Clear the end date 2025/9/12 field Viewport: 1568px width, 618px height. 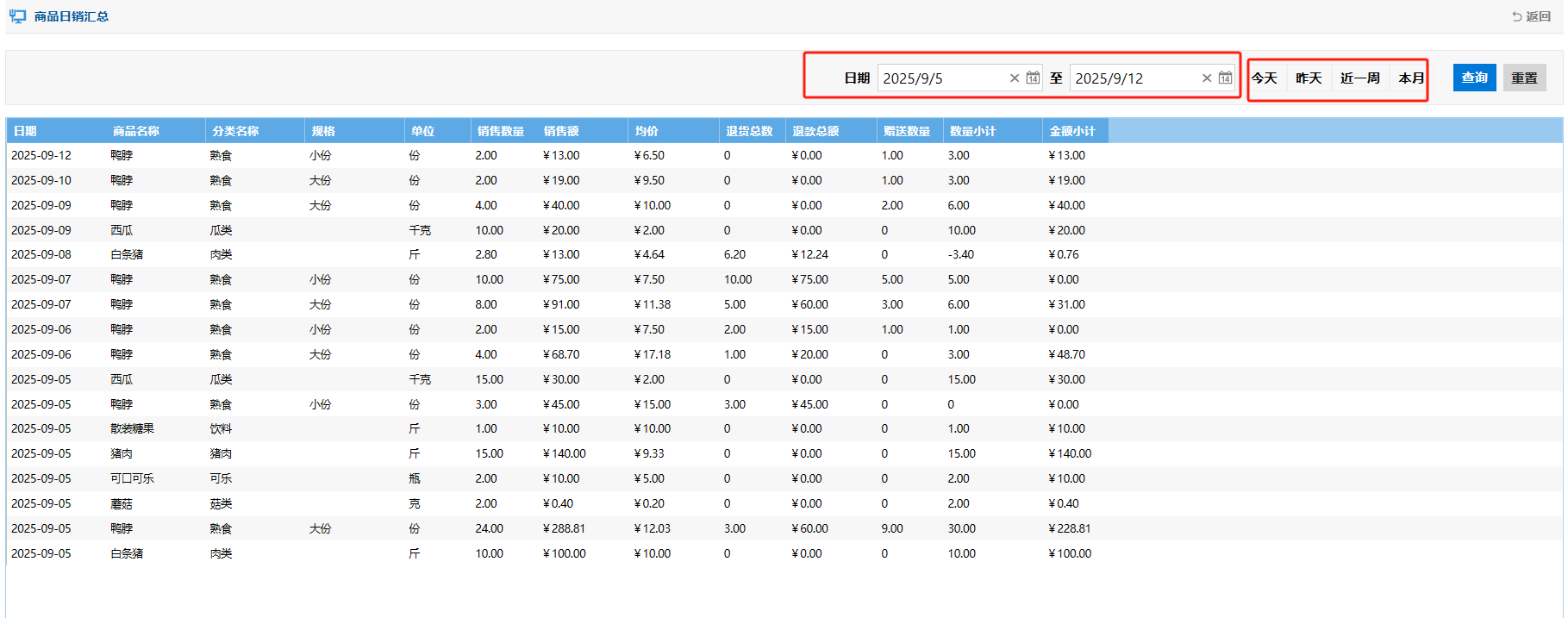1207,78
